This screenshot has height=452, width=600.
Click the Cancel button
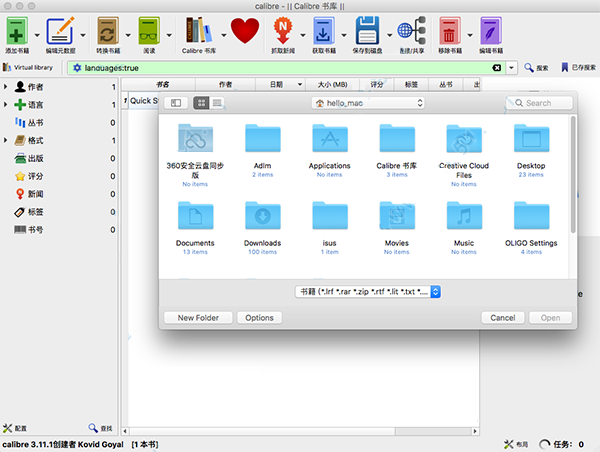[x=503, y=318]
